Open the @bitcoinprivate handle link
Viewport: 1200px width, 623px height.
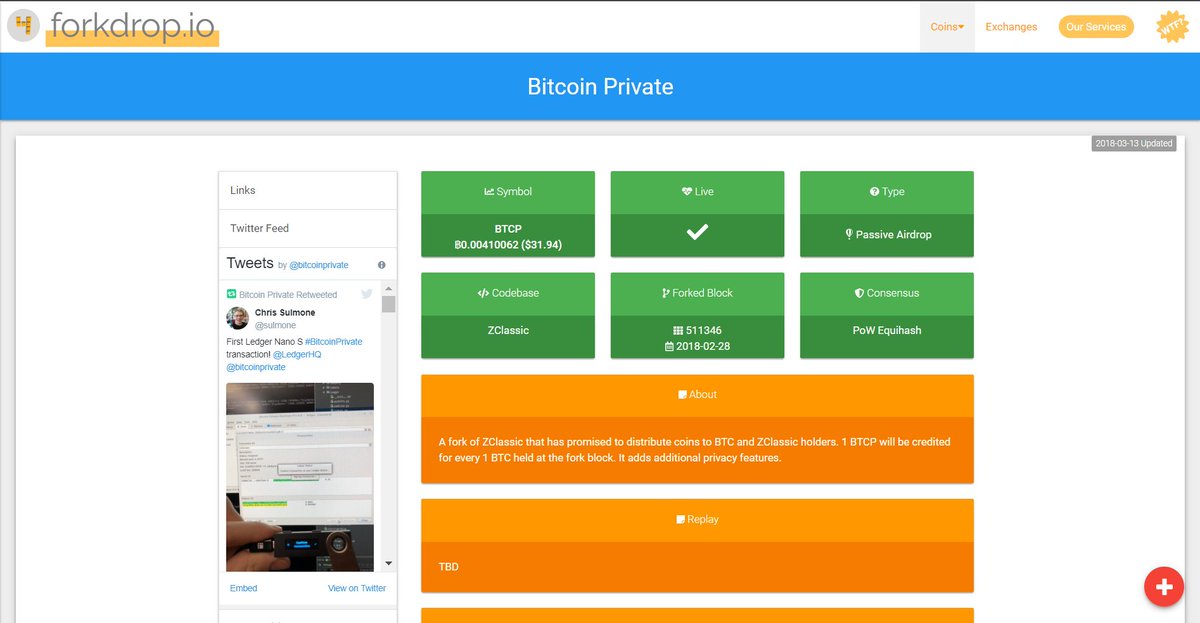pyautogui.click(x=319, y=265)
